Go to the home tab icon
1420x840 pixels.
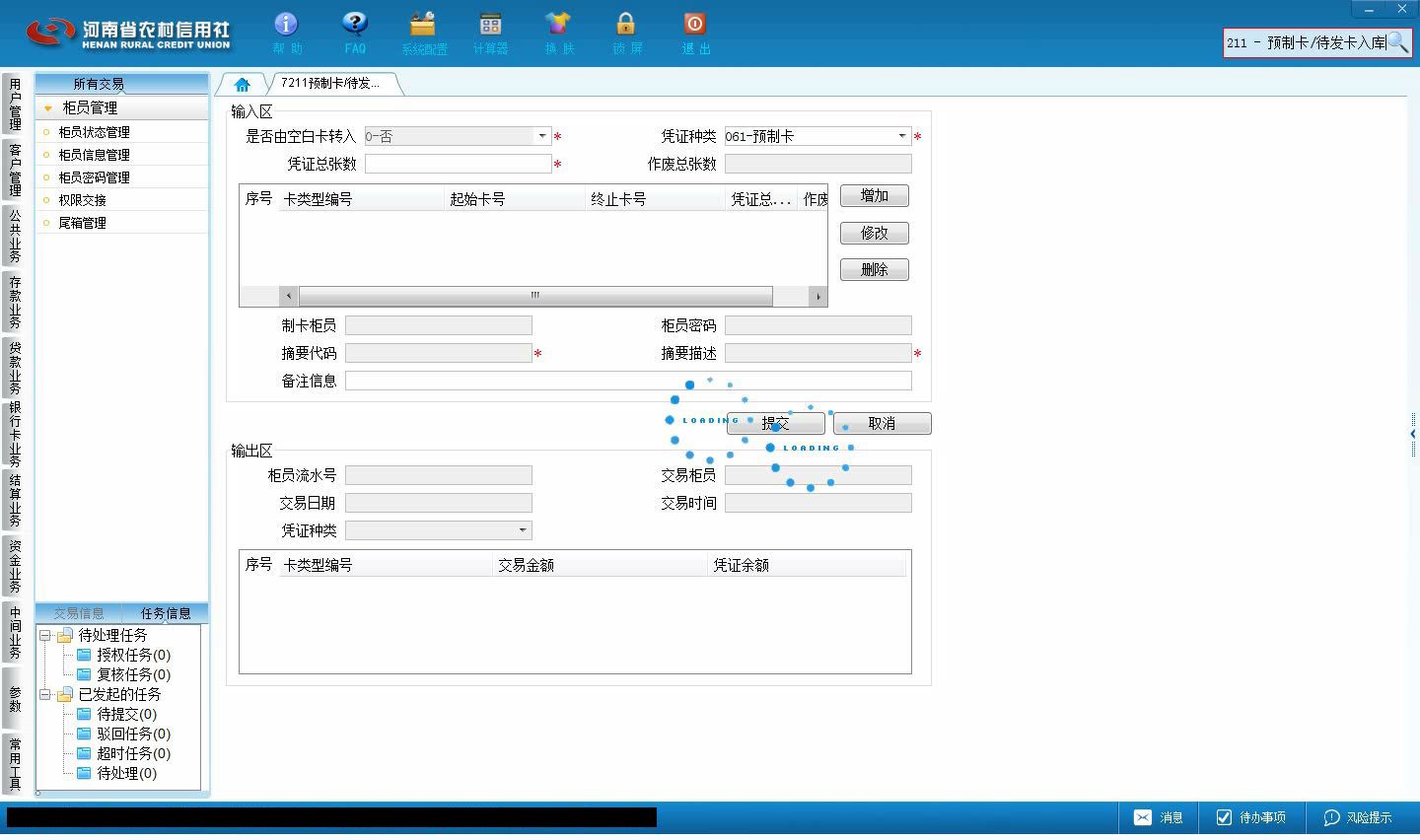click(243, 84)
